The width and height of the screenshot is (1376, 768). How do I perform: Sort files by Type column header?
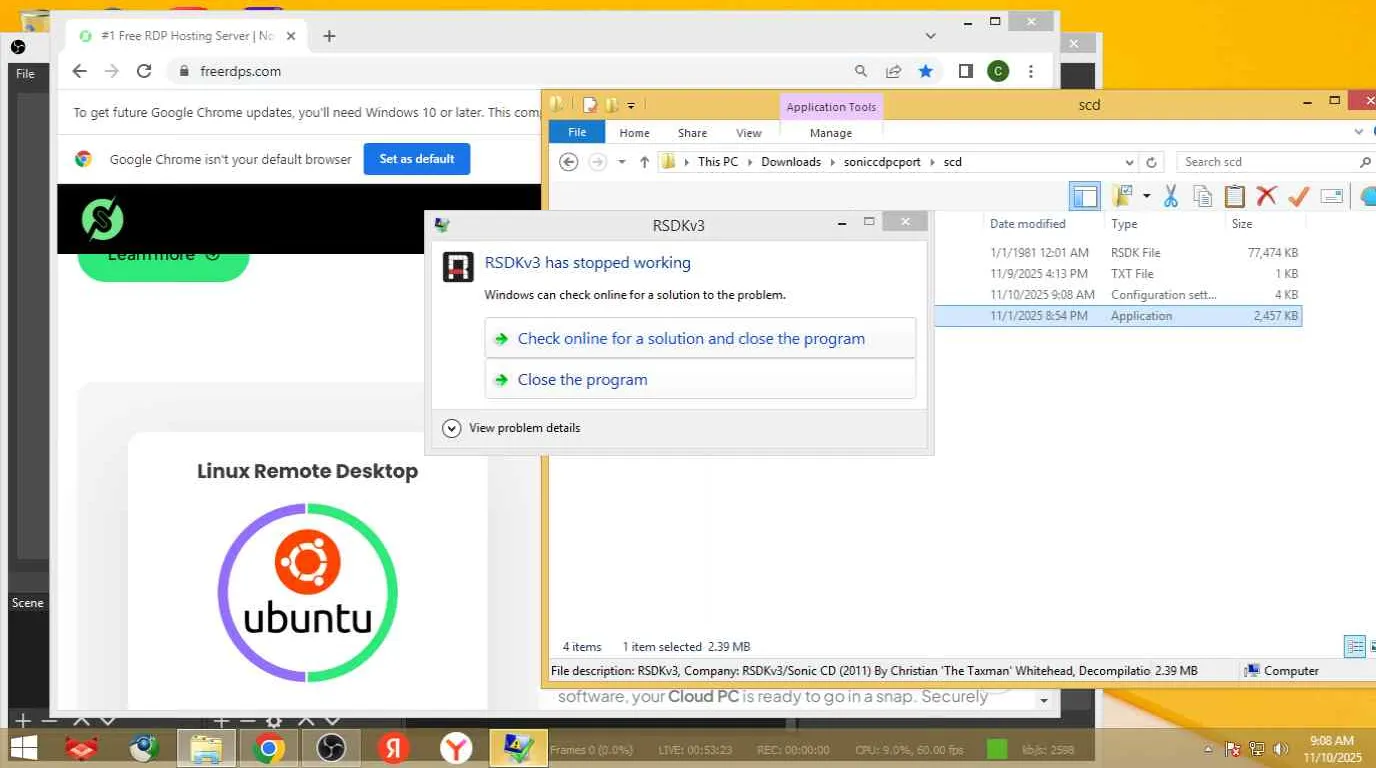[x=1124, y=224]
